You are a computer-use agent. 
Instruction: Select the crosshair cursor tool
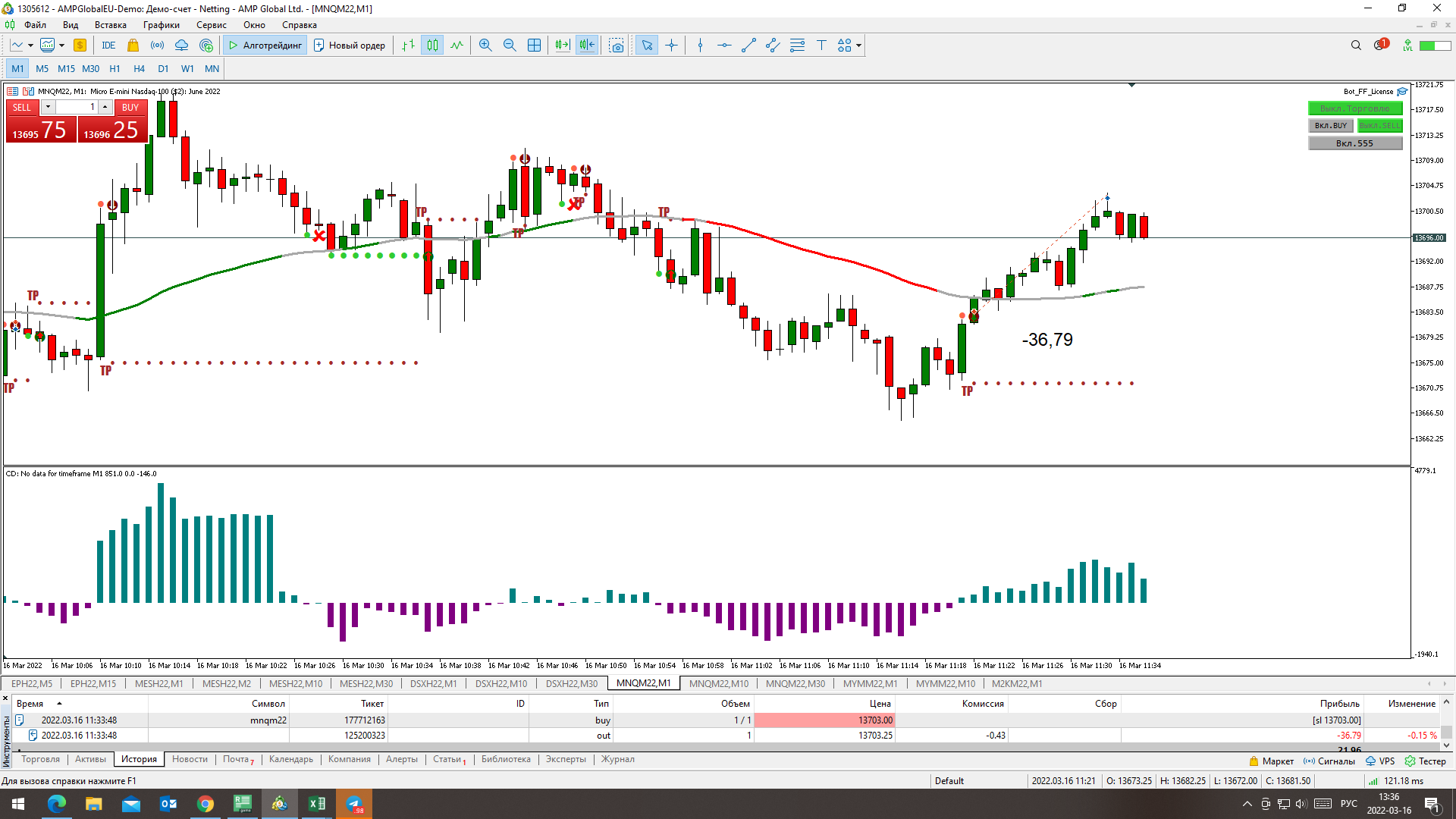[x=671, y=45]
